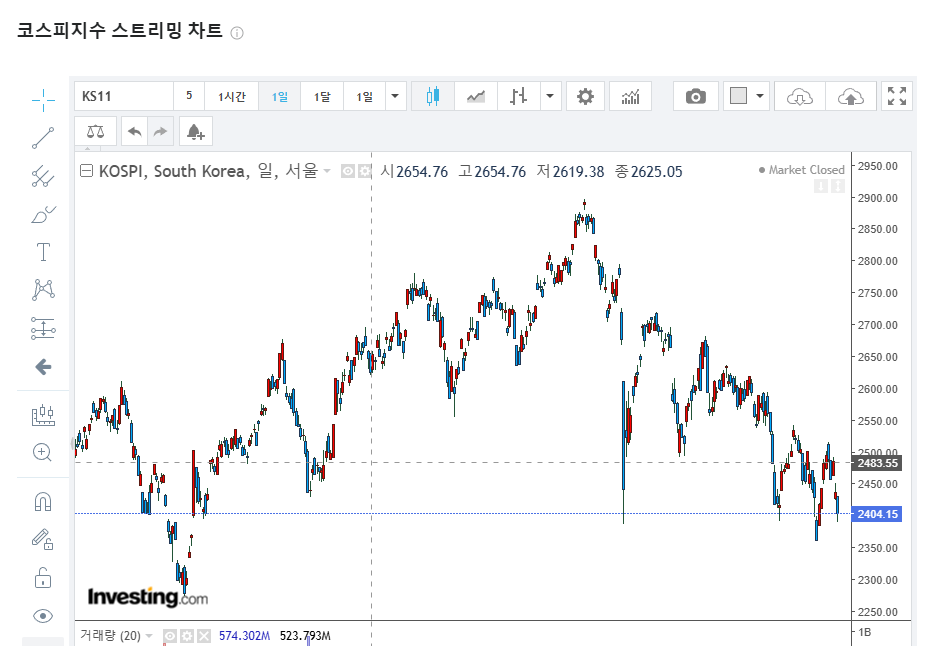The height and width of the screenshot is (646, 931).
Task: Select the trend line drawing tool
Action: (43, 138)
